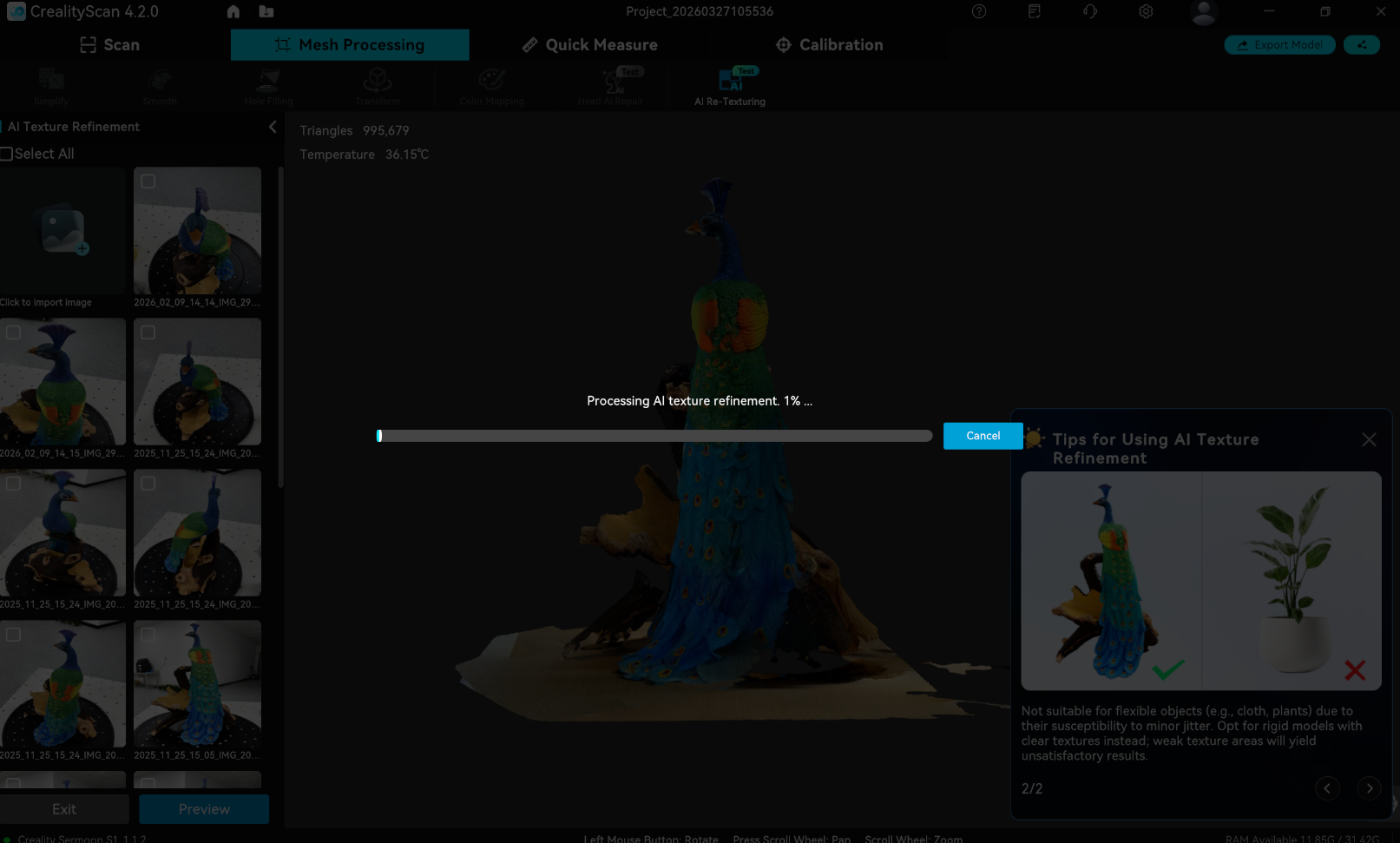
Task: Select the Hole Filling tool
Action: click(268, 83)
